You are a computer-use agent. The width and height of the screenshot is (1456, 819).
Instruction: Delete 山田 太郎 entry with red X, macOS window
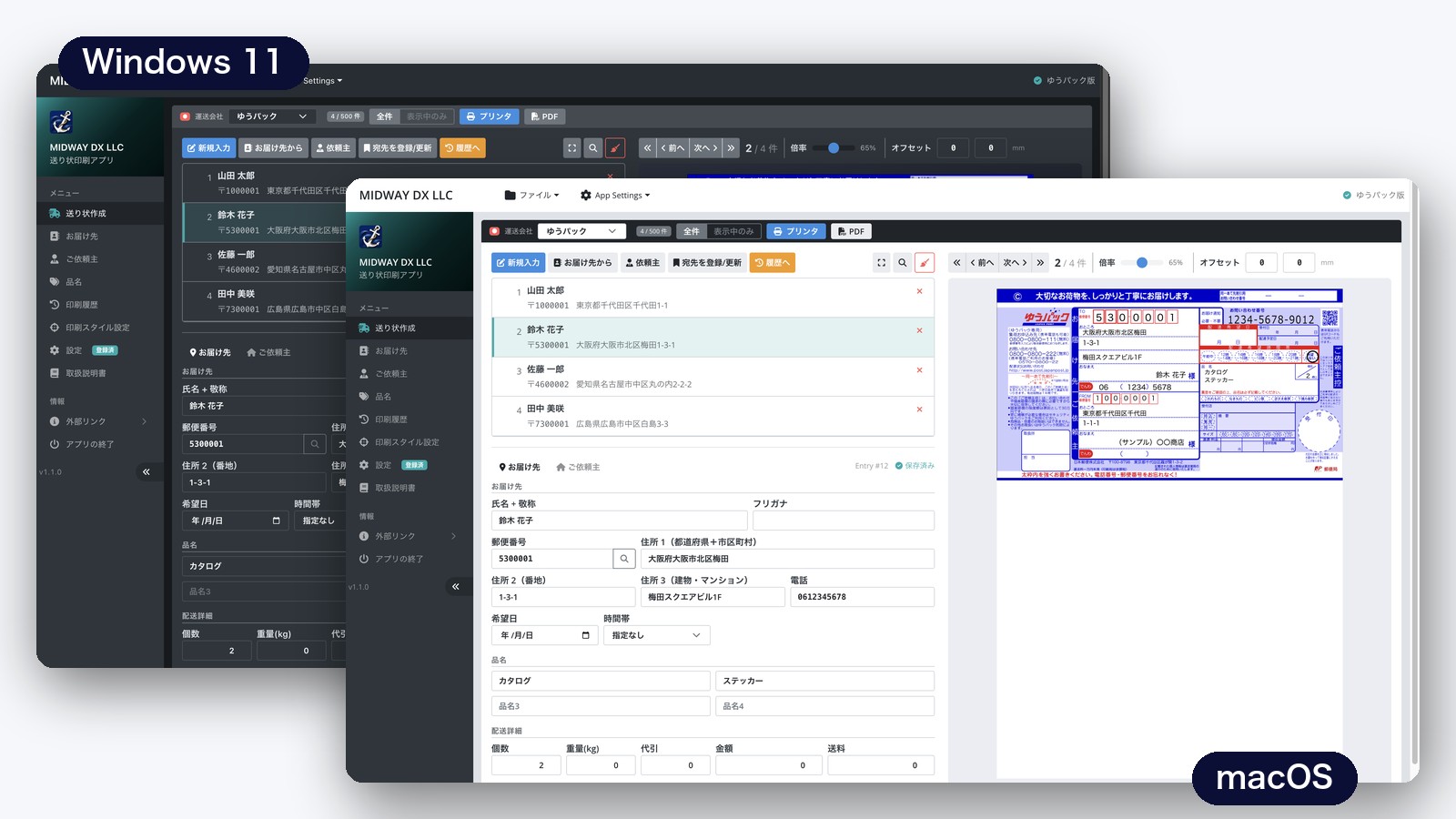[919, 291]
